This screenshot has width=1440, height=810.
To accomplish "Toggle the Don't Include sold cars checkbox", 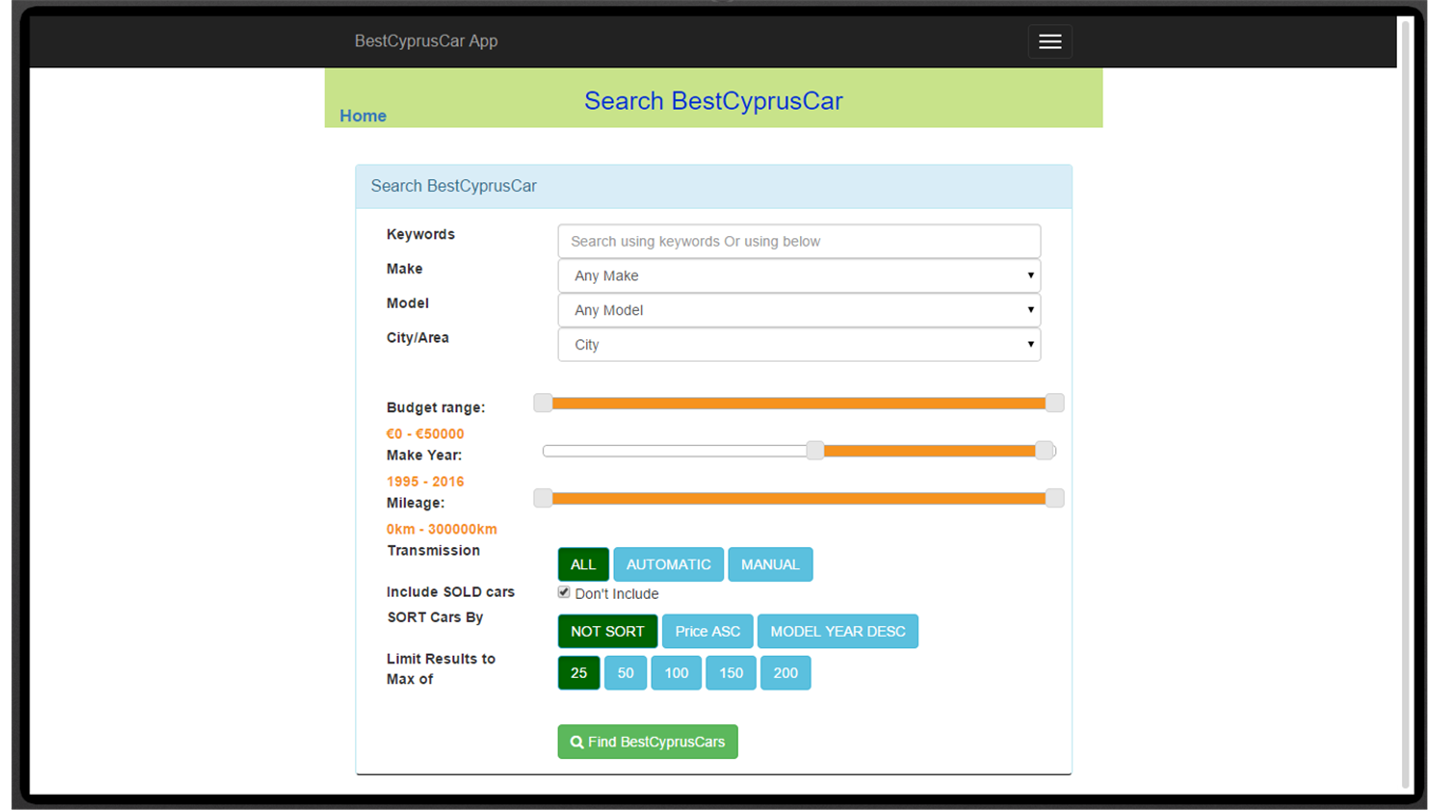I will [x=564, y=592].
